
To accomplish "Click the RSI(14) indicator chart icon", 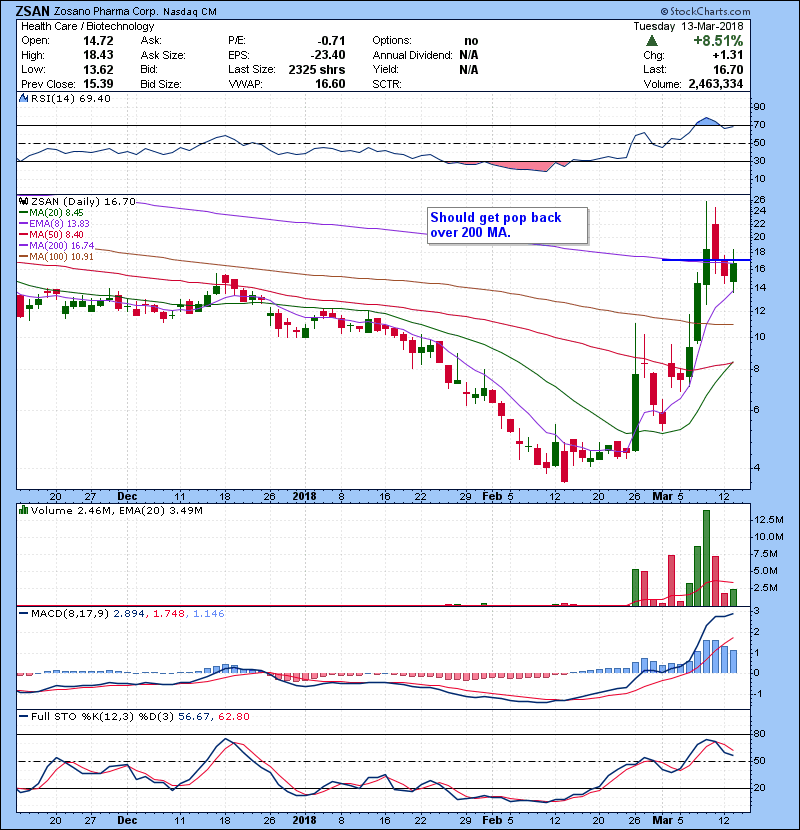I will click(23, 98).
